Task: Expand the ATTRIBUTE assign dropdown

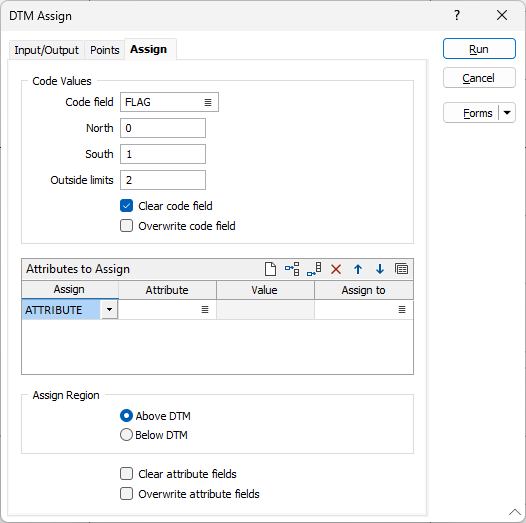Action: [x=109, y=310]
